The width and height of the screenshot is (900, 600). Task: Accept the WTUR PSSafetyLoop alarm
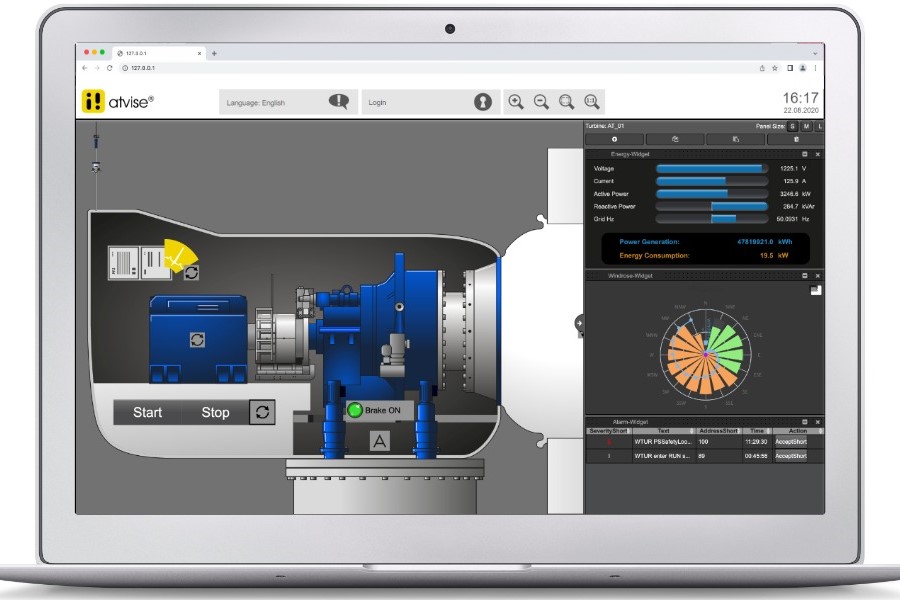(790, 441)
